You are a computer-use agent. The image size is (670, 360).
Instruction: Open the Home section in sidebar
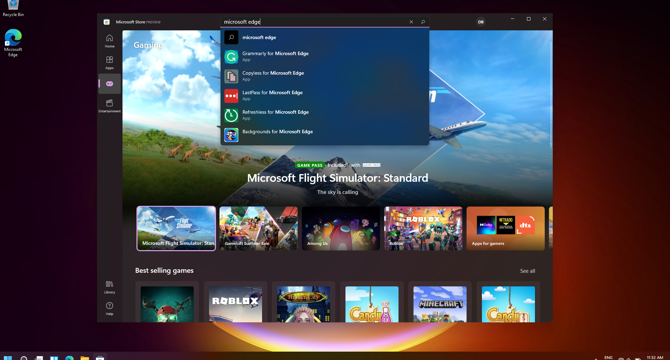[x=109, y=41]
